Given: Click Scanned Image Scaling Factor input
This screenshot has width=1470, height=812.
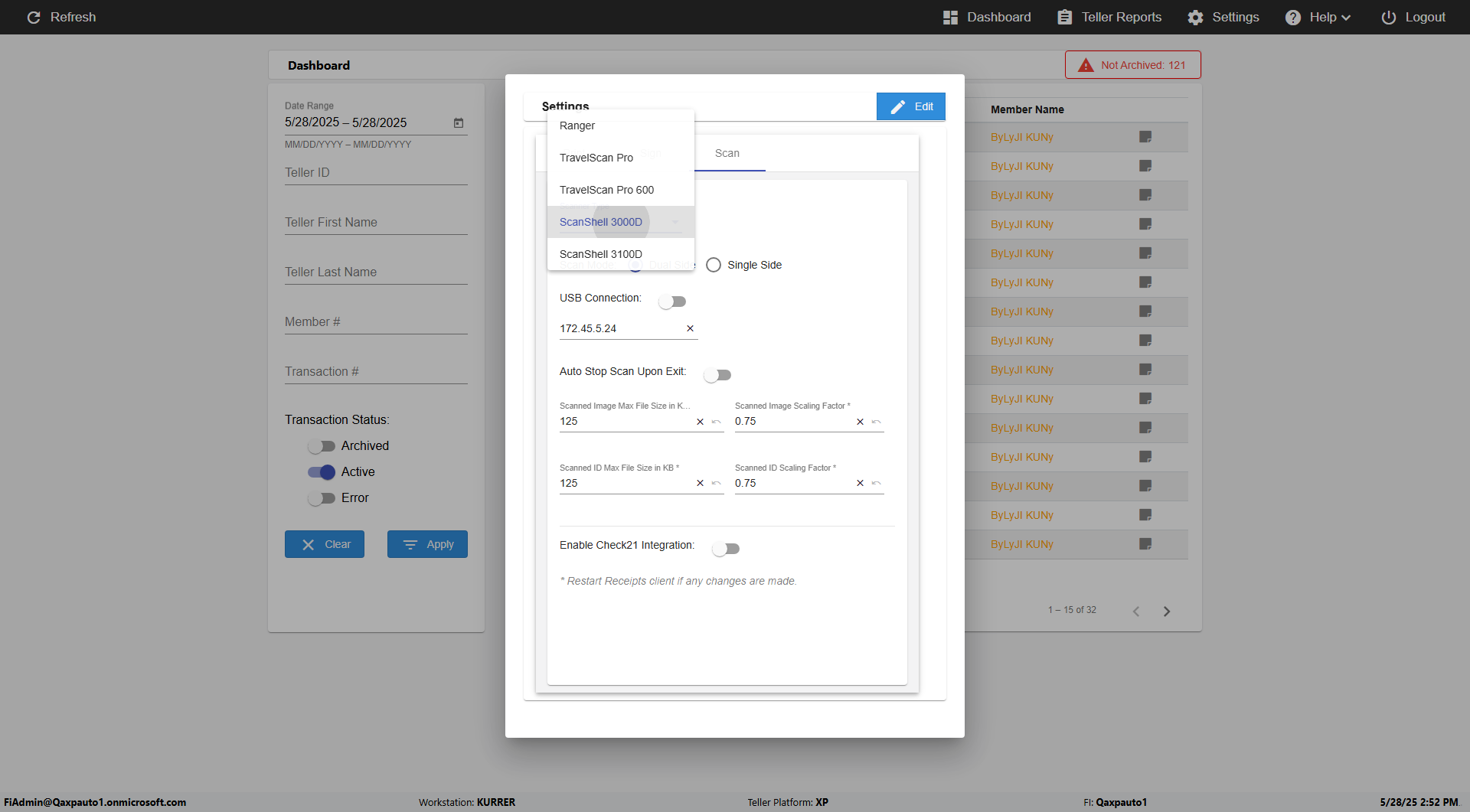Looking at the screenshot, I should point(792,422).
